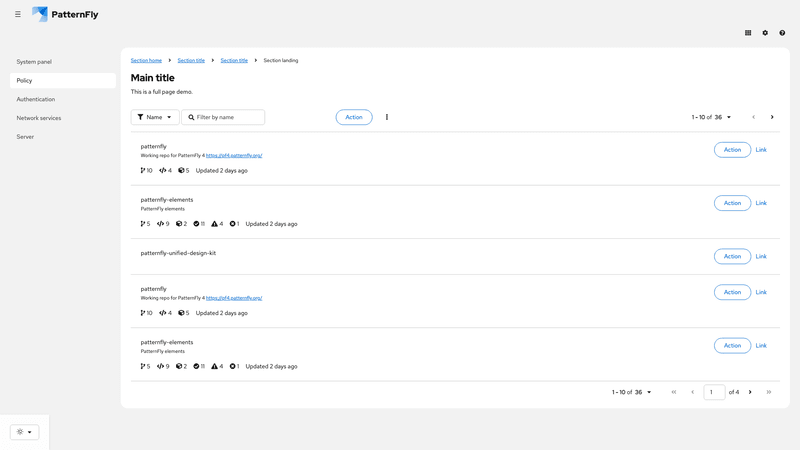Click branch icon in first patternfly-elements row
The width and height of the screenshot is (800, 450).
coord(143,224)
